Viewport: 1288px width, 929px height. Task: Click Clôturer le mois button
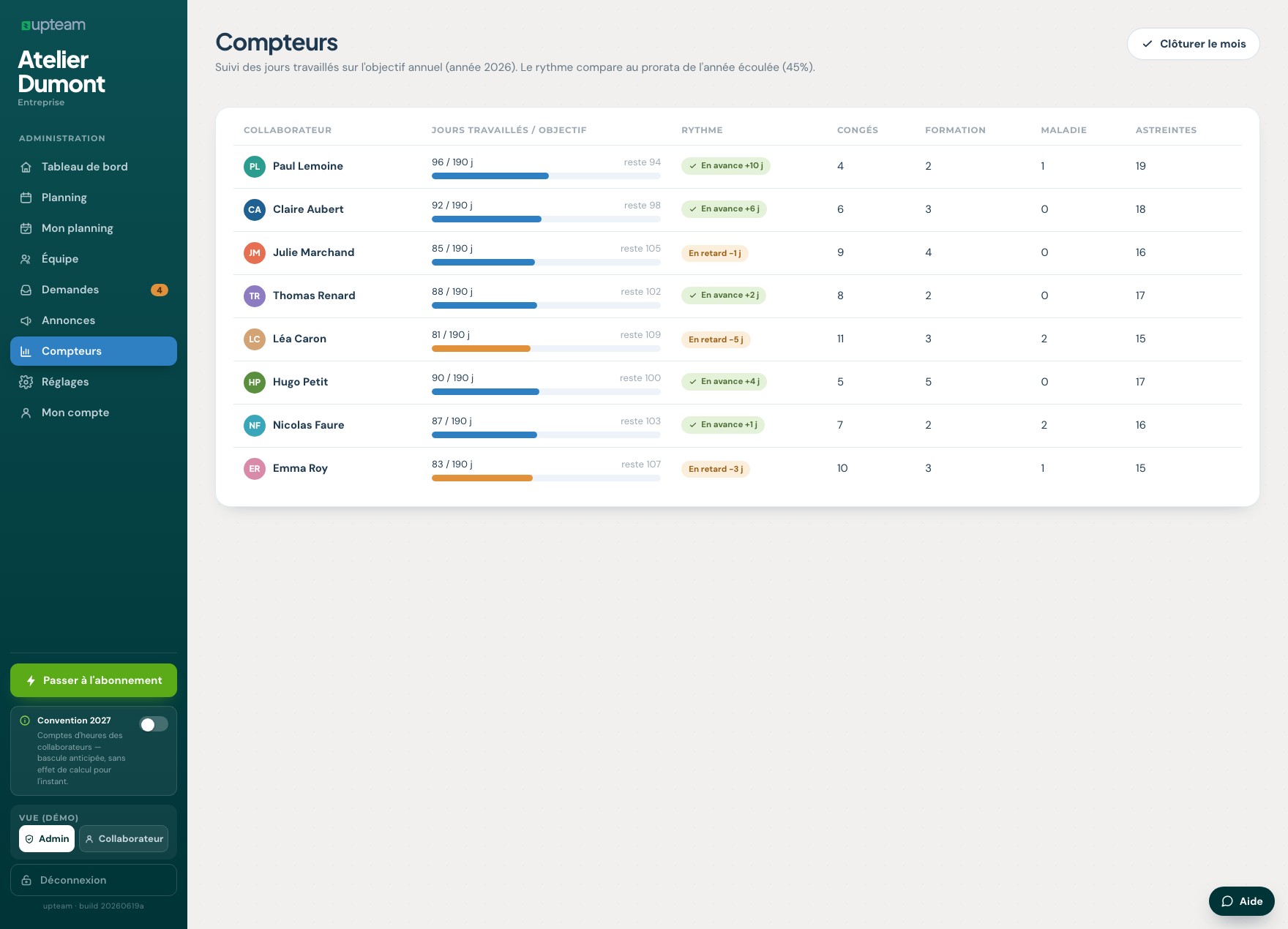[x=1194, y=44]
